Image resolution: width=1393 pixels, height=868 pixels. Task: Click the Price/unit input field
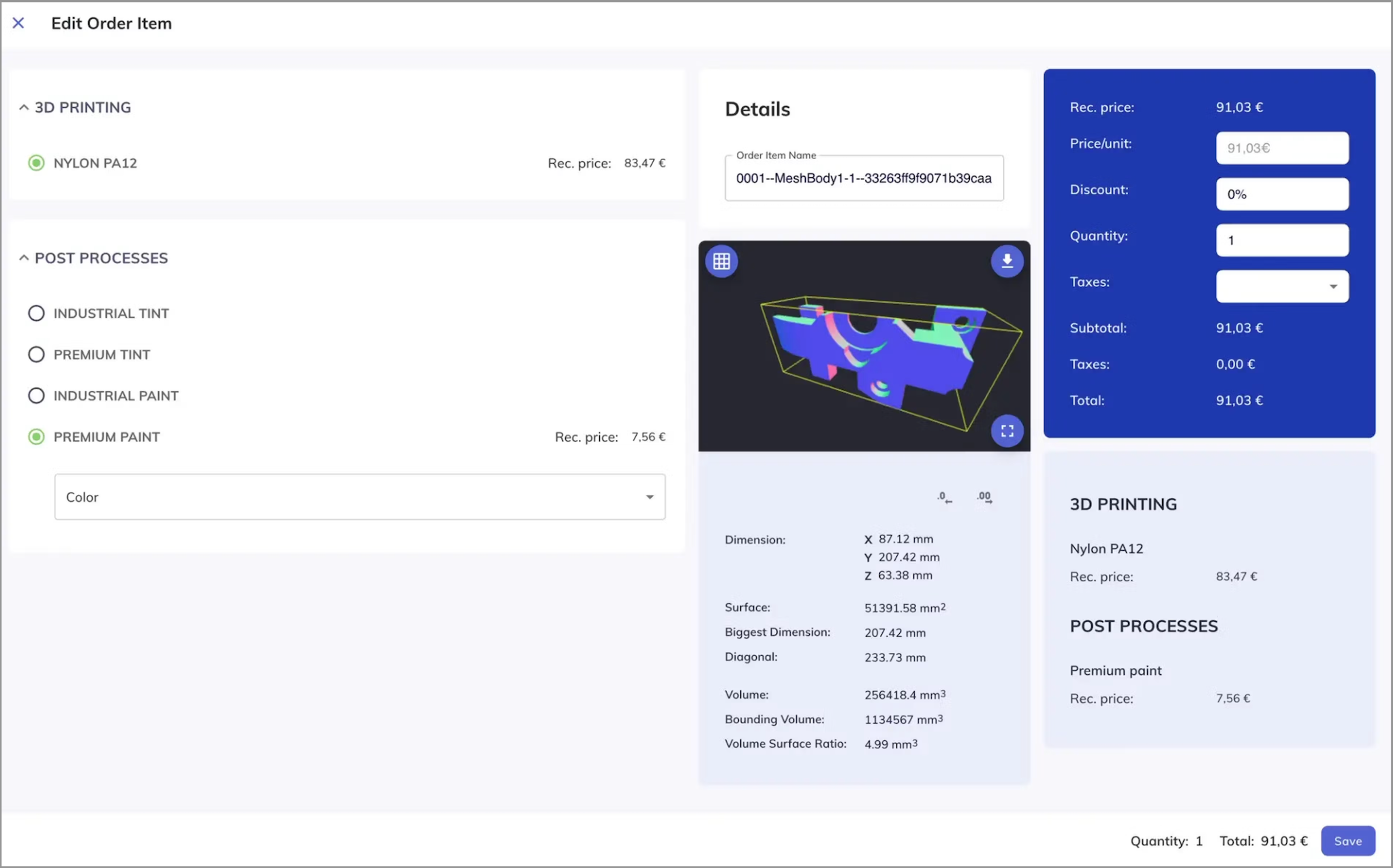pos(1282,148)
